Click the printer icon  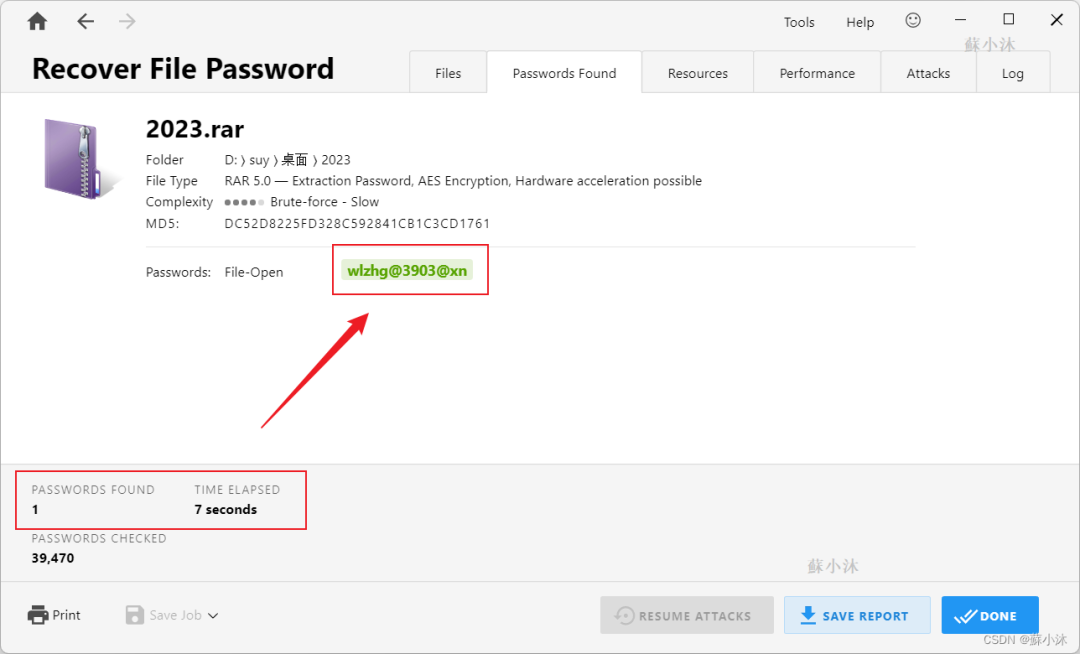click(38, 615)
